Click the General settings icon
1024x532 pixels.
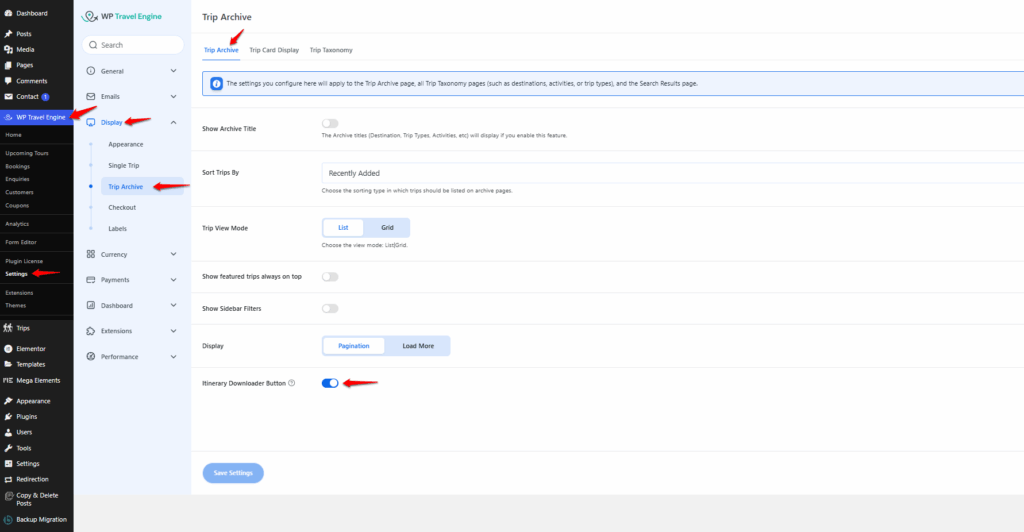[91, 71]
